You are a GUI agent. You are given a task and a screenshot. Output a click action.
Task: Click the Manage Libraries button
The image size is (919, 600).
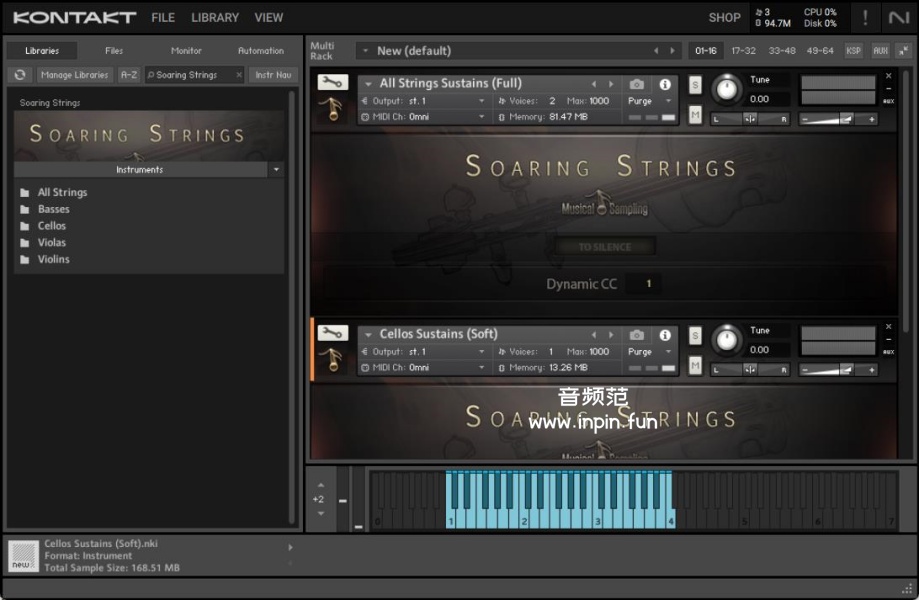point(75,75)
